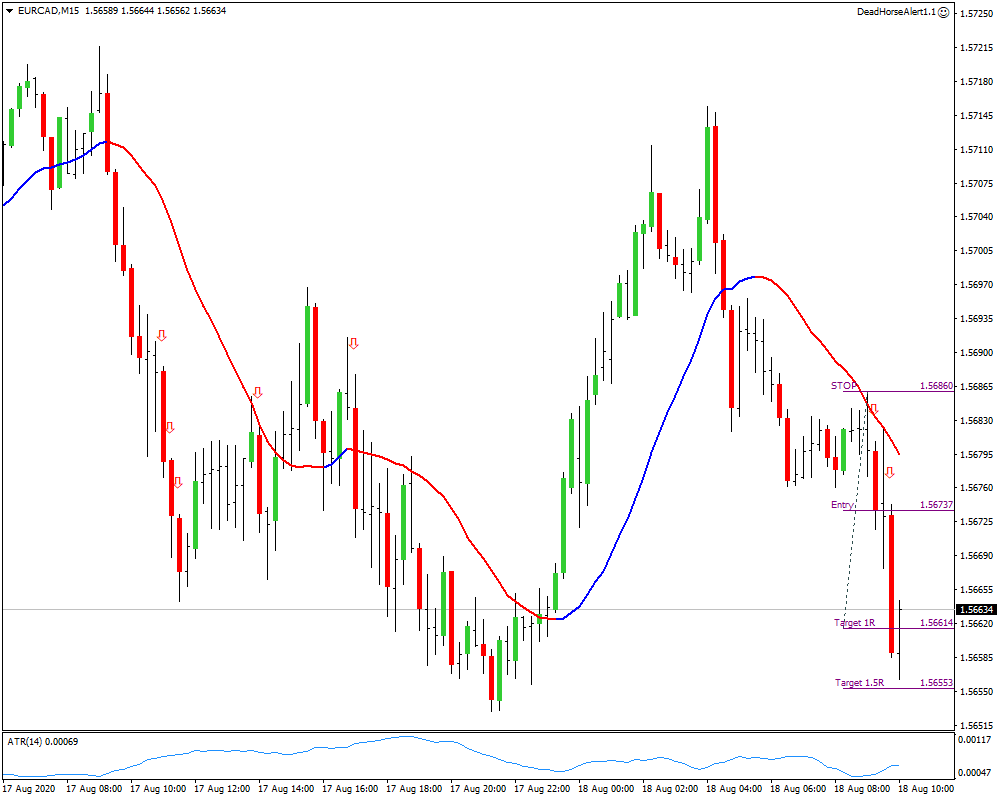This screenshot has width=1000, height=800.
Task: Click the sell arrow above the 14:00 candles
Action: [x=258, y=392]
